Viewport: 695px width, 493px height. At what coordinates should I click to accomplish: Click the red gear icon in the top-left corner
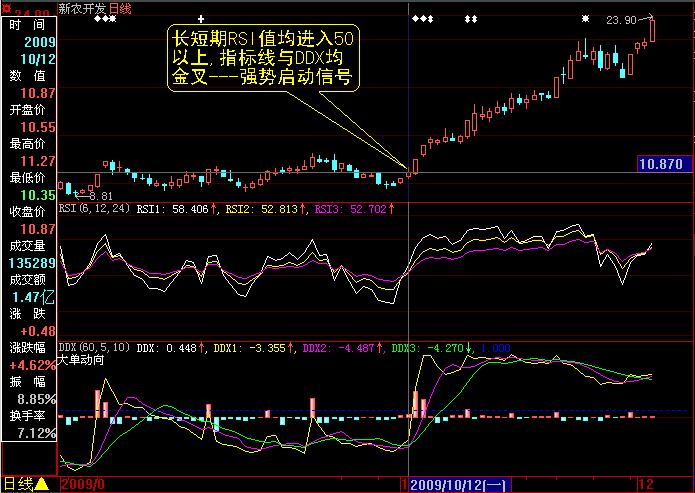(x=6, y=8)
